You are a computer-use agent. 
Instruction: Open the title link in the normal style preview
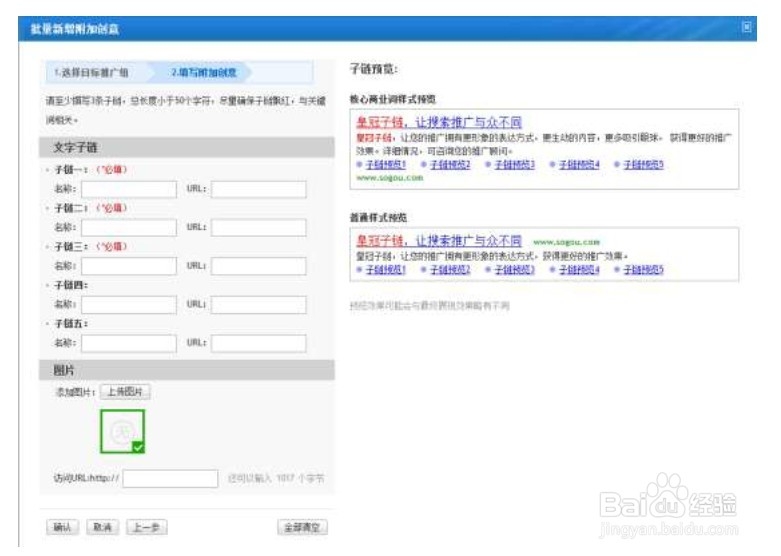[439, 241]
